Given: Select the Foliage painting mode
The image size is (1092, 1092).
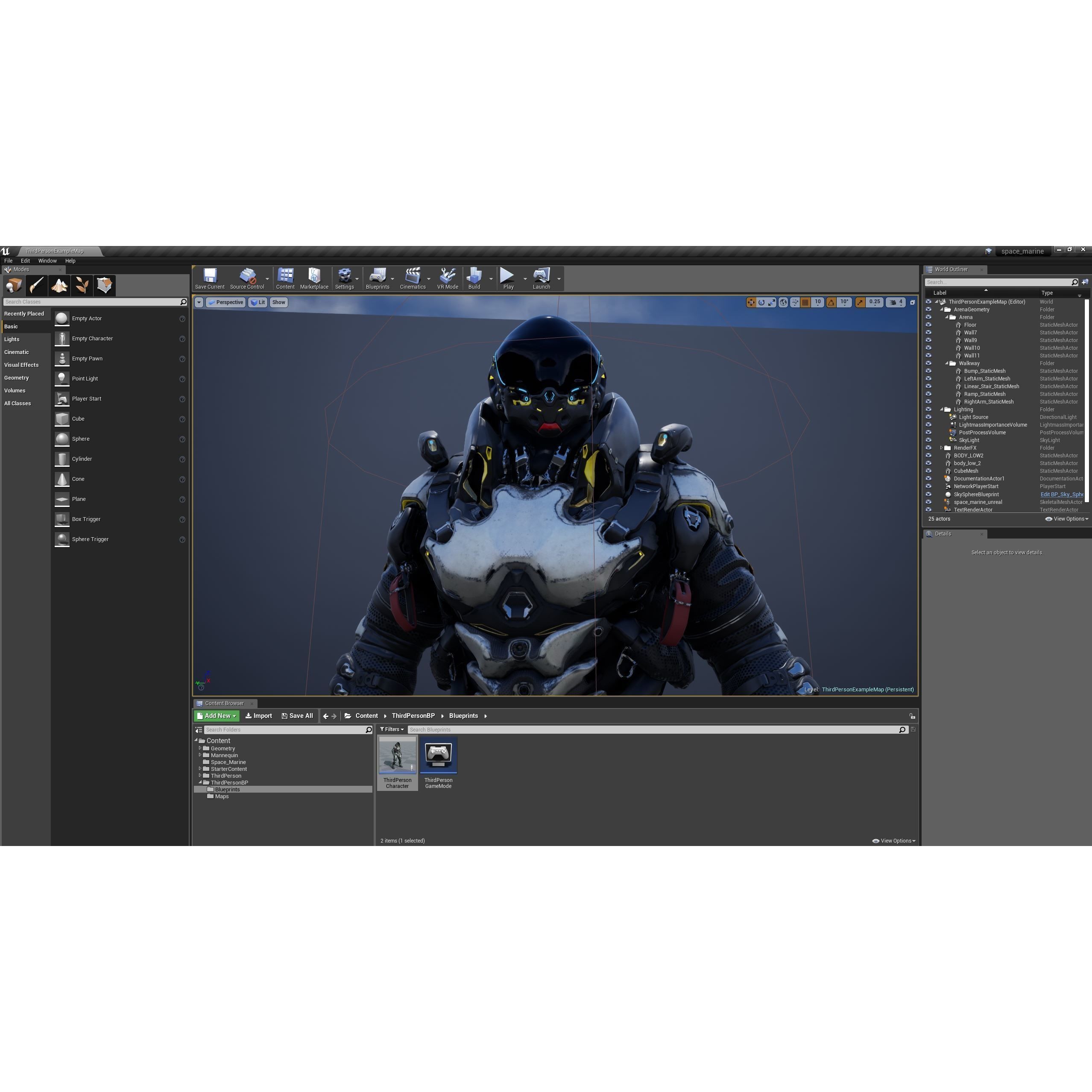Looking at the screenshot, I should coord(82,285).
